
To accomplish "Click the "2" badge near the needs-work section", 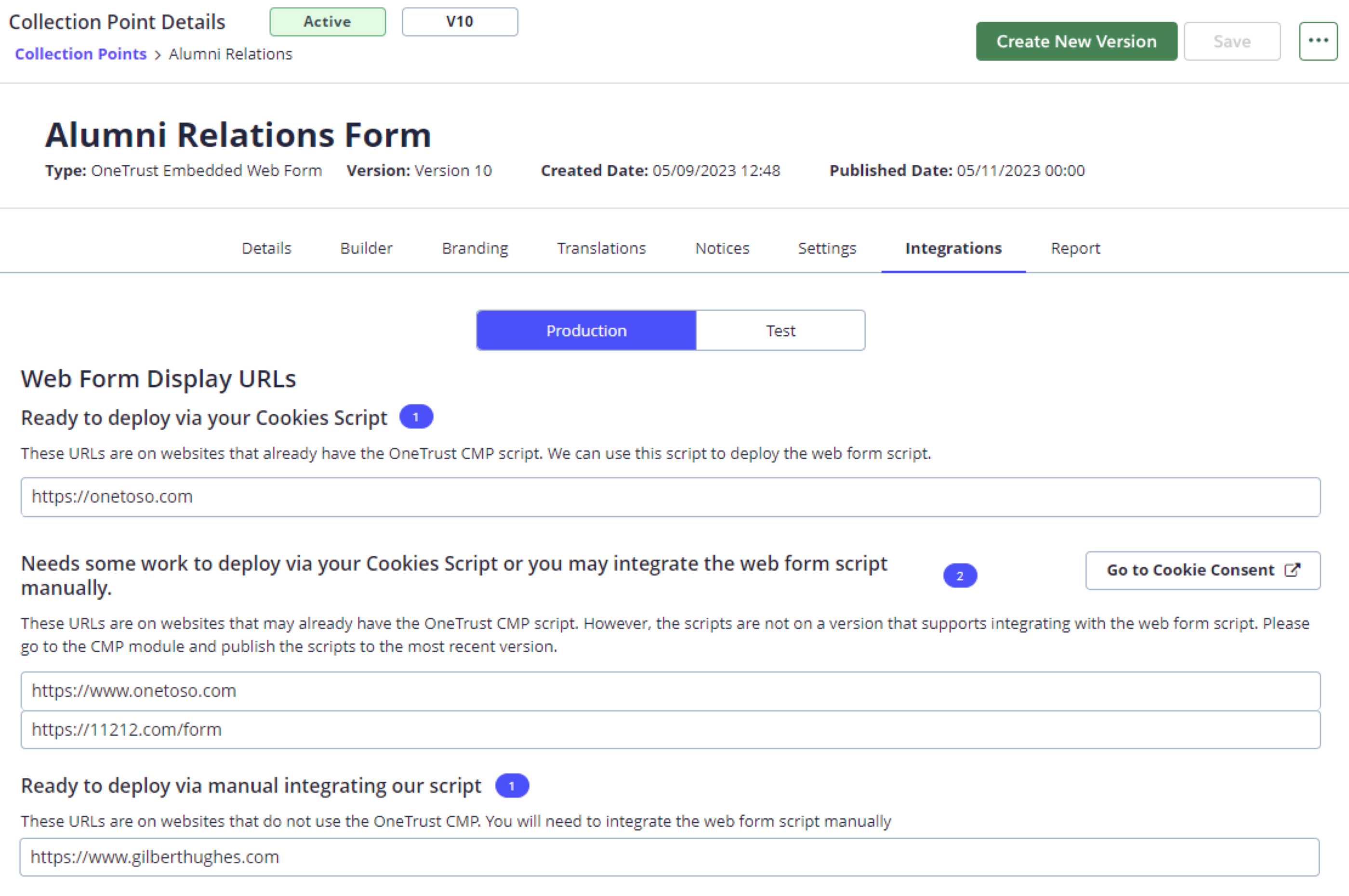I will 961,576.
